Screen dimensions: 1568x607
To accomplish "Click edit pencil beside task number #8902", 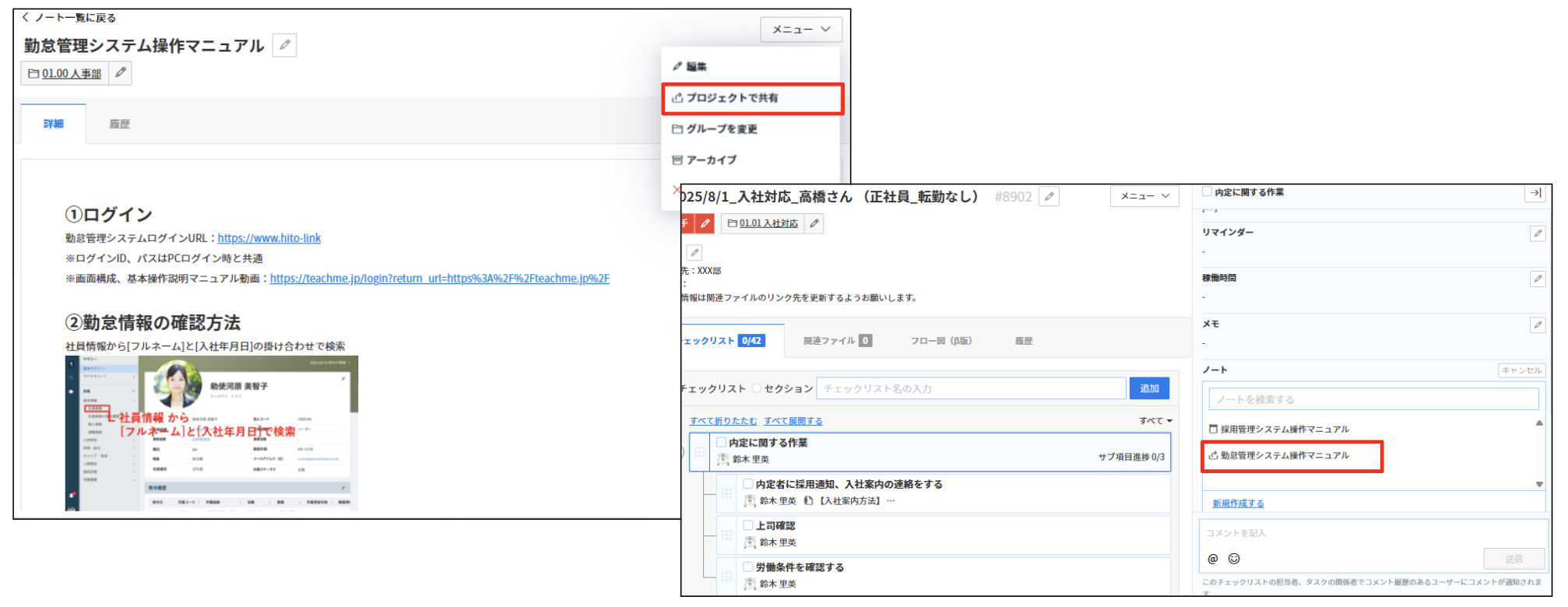I will click(1049, 197).
